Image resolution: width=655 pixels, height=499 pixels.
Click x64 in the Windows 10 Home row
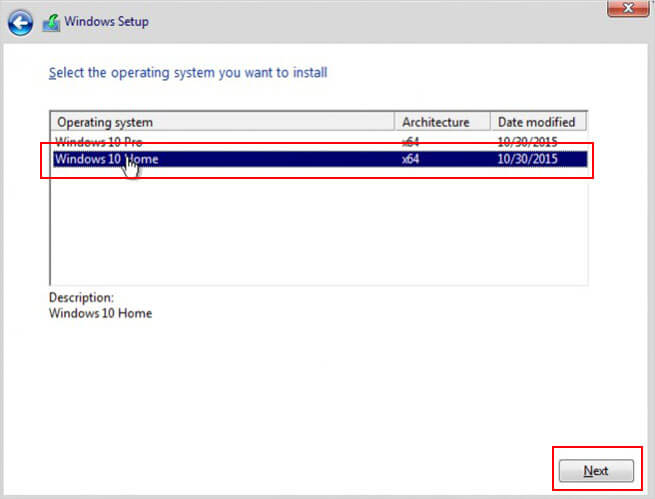click(410, 159)
